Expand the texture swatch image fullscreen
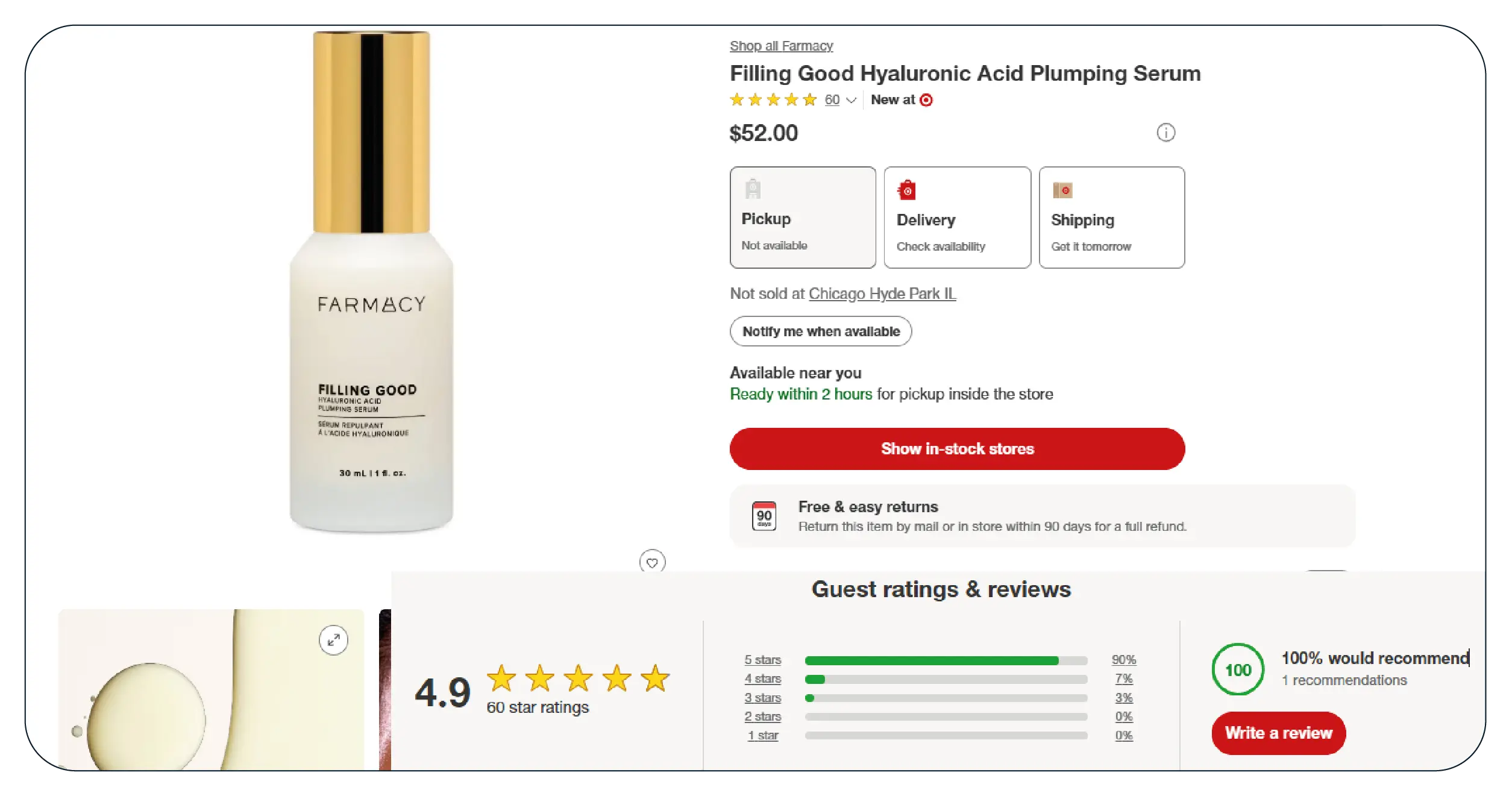 click(x=333, y=640)
